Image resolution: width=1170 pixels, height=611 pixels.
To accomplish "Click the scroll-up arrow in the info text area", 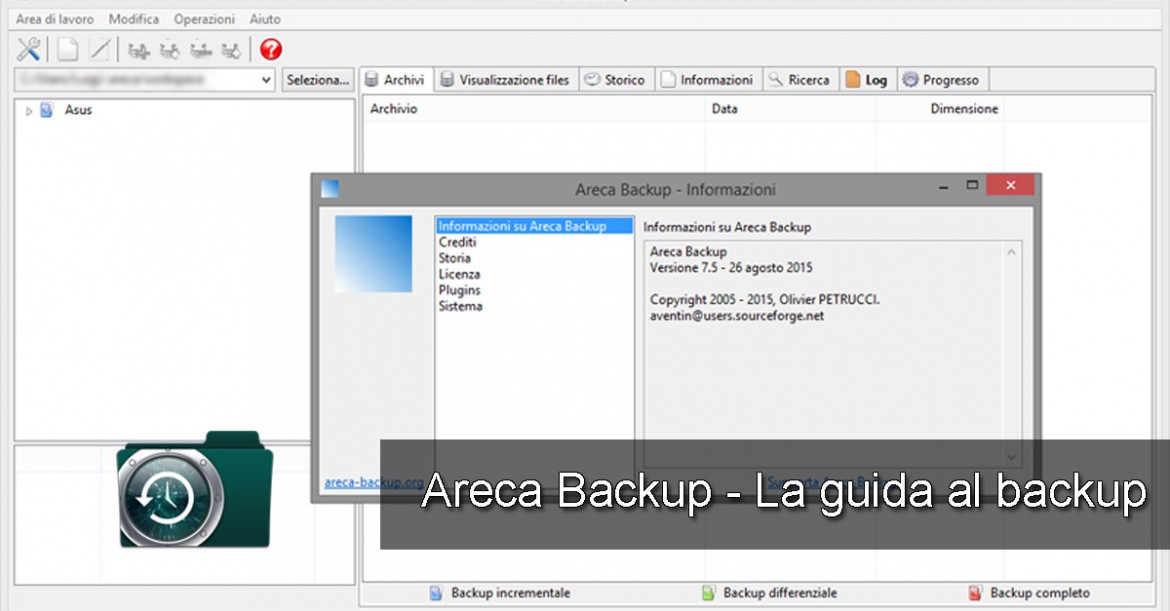I will click(1011, 252).
